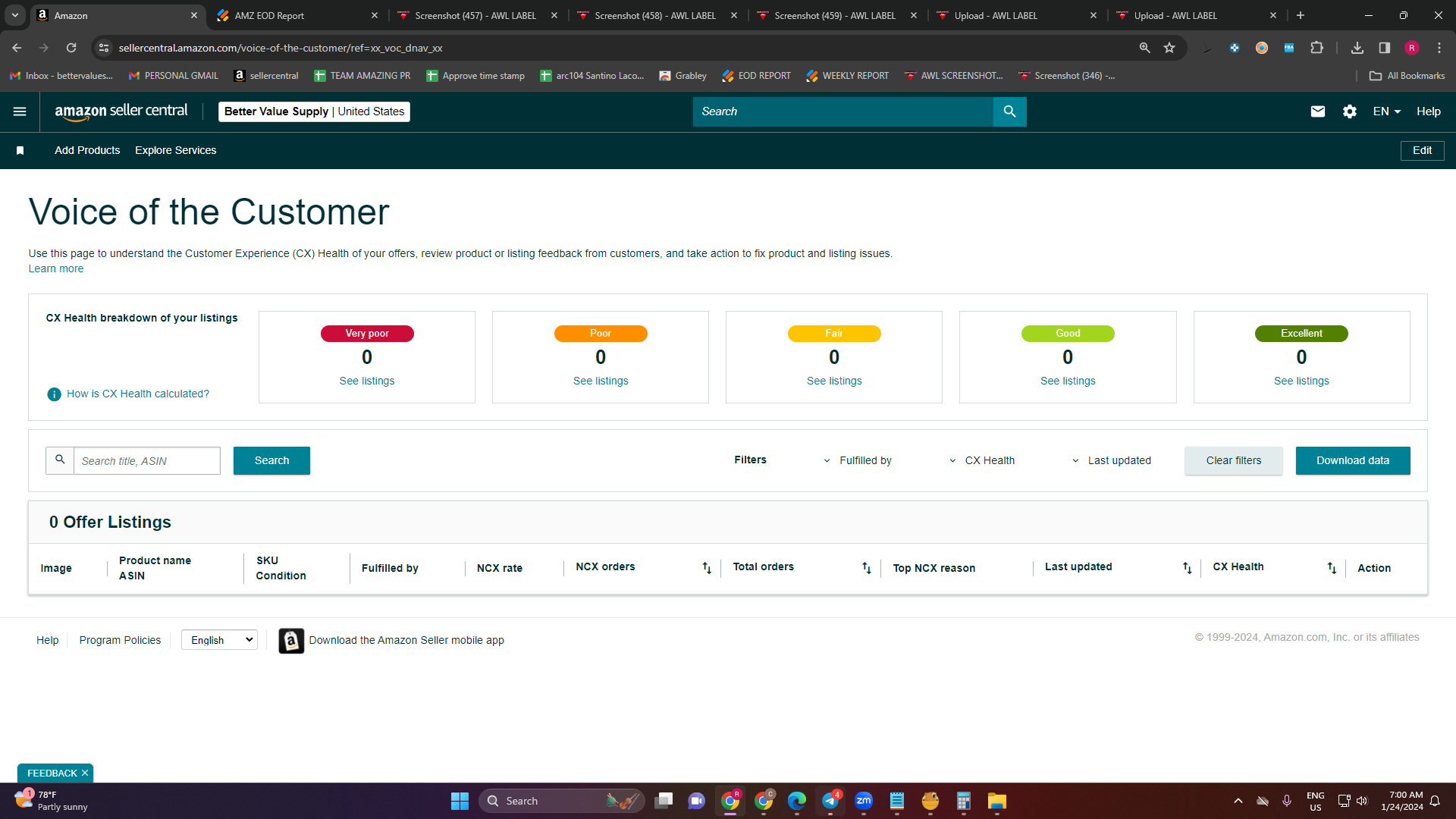
Task: Click the Edit button in favorites bar
Action: pyautogui.click(x=1422, y=150)
